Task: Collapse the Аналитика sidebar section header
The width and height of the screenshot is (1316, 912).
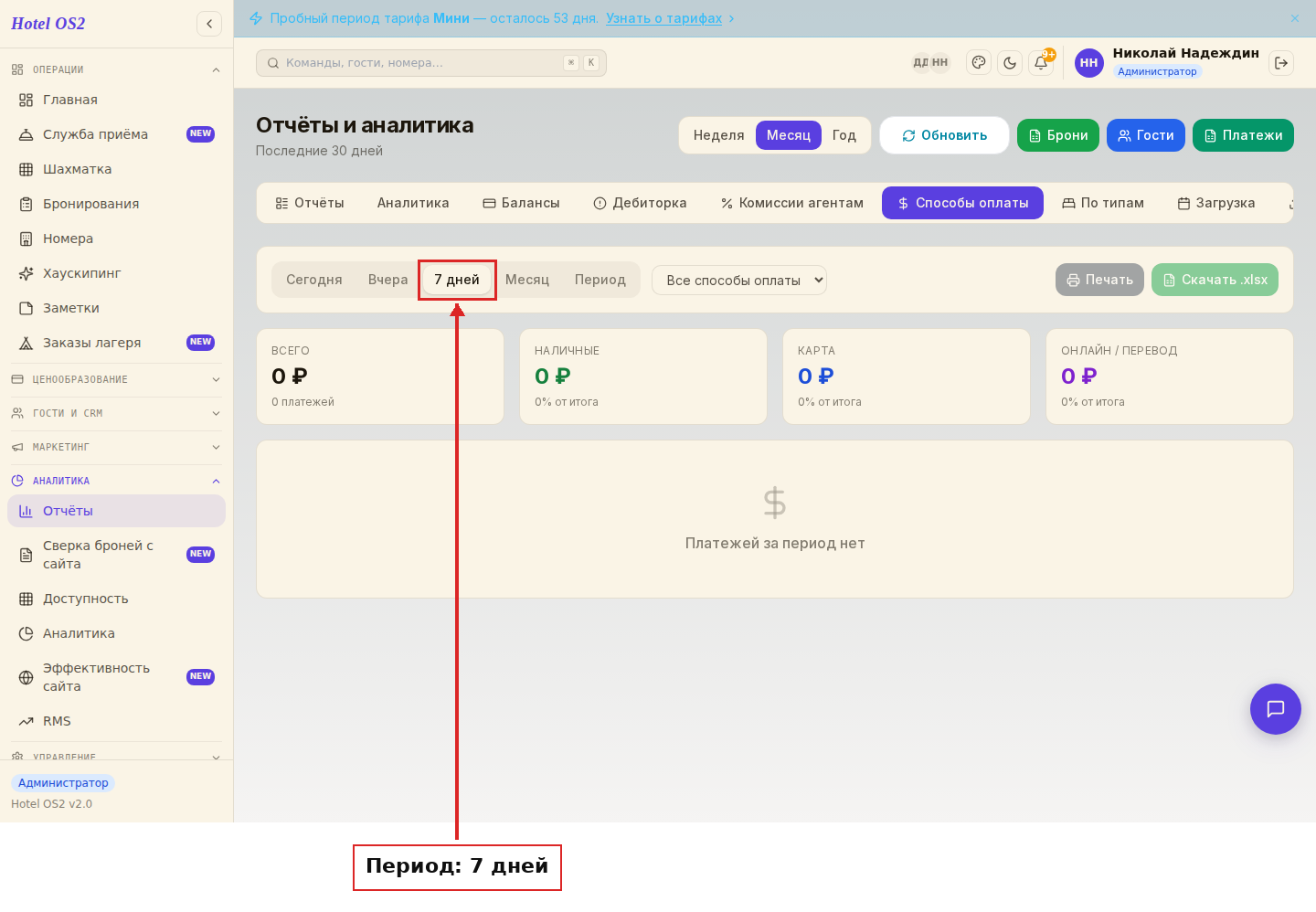Action: [x=117, y=481]
